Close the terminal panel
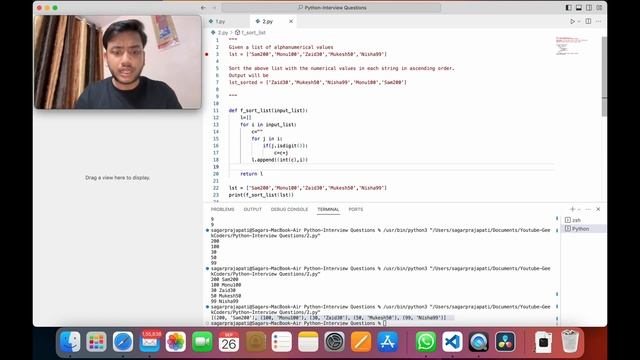The height and width of the screenshot is (360, 640). (598, 209)
